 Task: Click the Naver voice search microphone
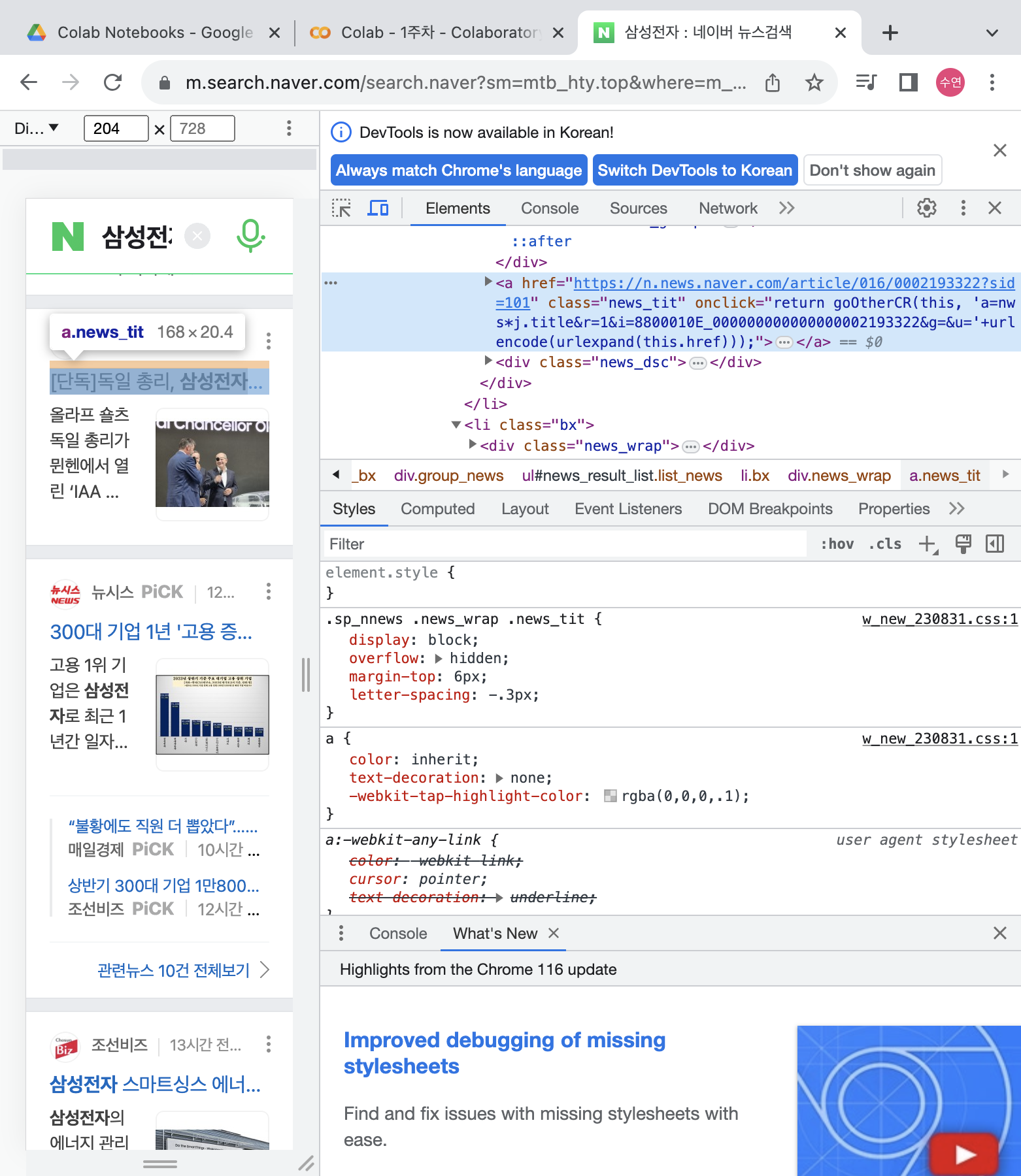pos(250,236)
